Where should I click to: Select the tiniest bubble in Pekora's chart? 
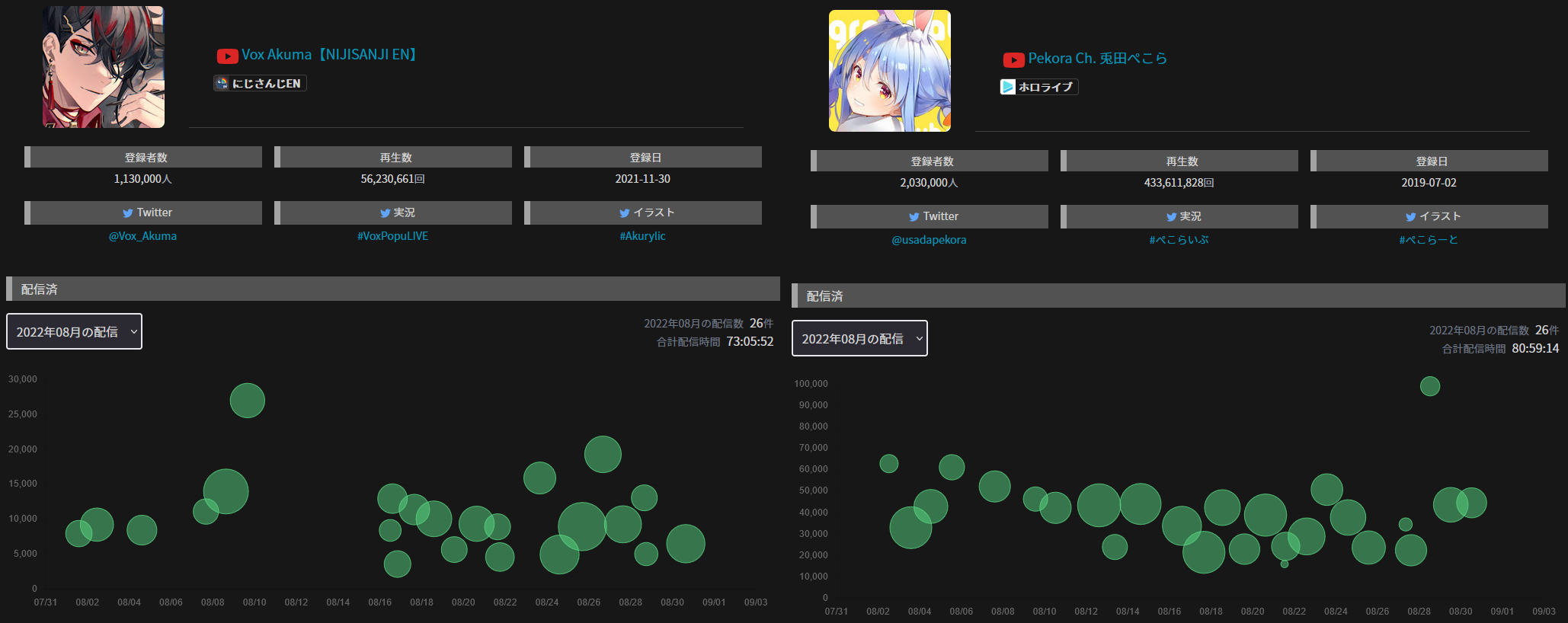pyautogui.click(x=1285, y=564)
